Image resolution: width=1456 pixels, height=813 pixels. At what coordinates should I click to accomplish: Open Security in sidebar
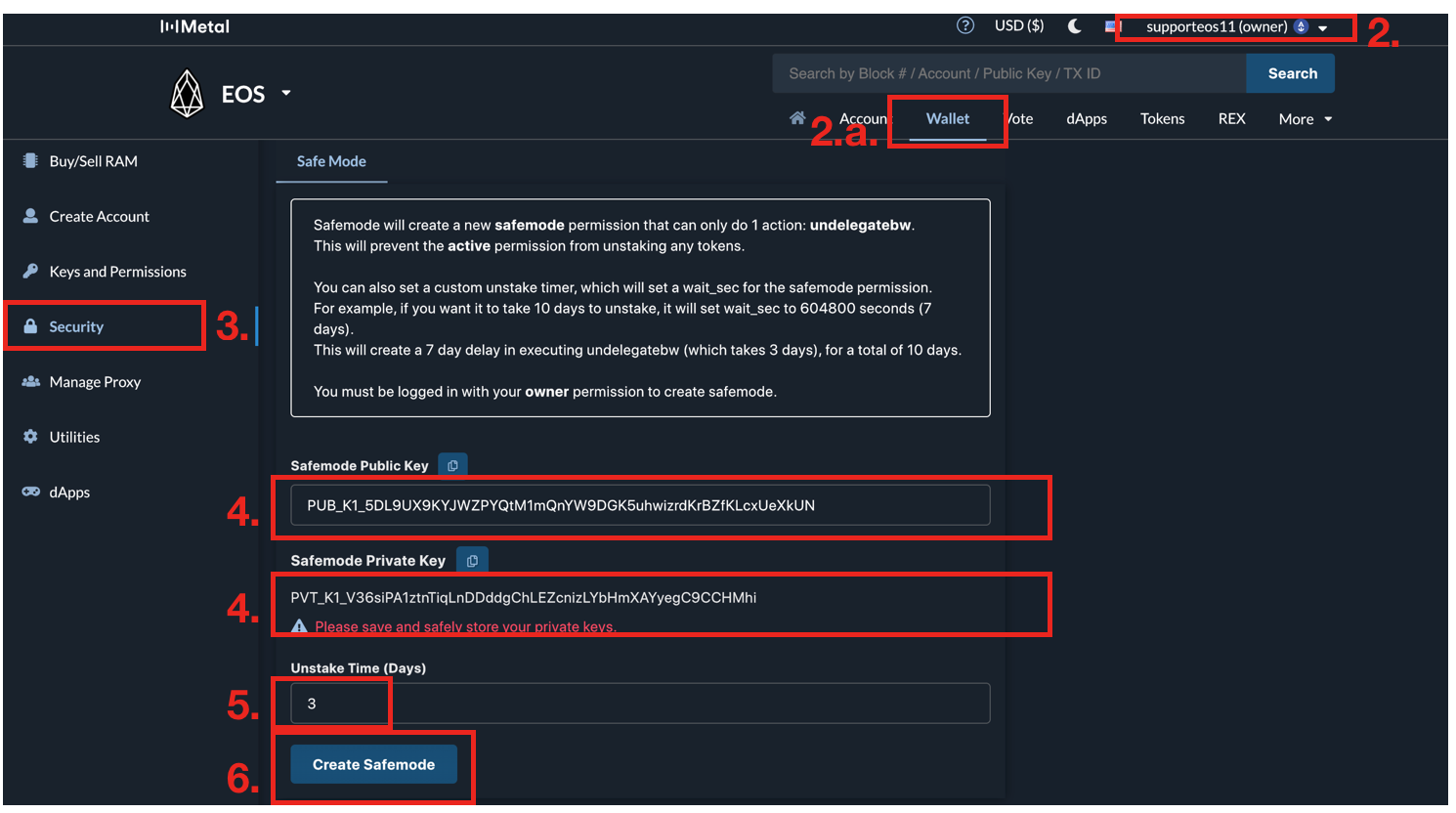coord(76,326)
